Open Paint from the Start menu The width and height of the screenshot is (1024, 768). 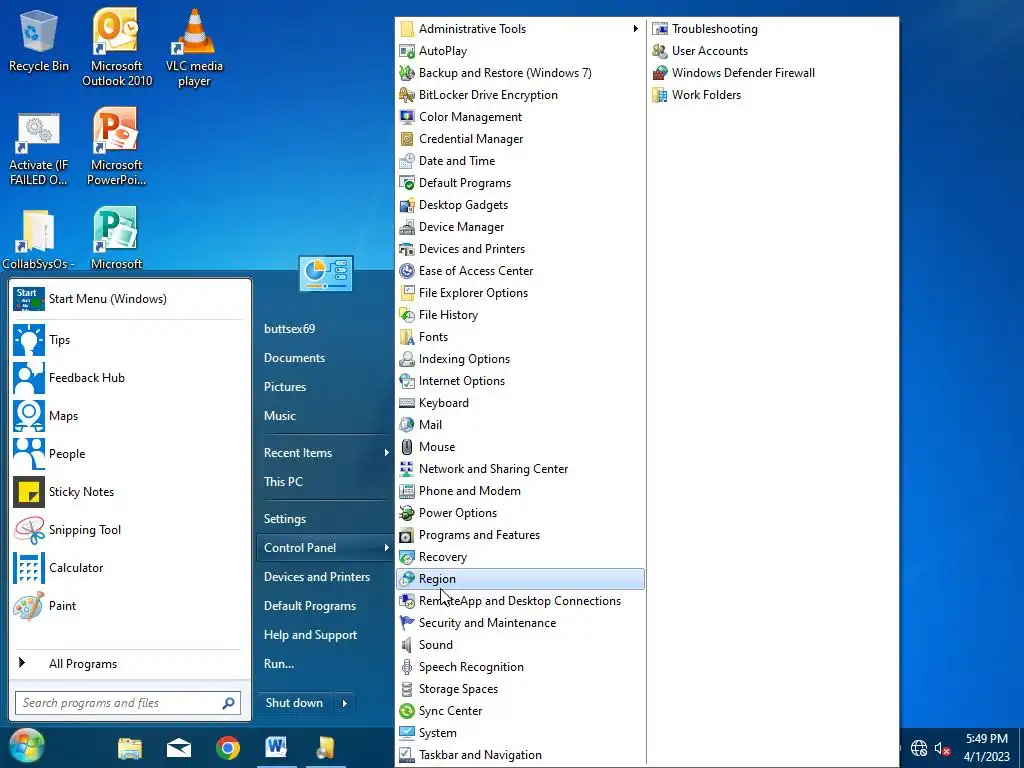click(128, 605)
